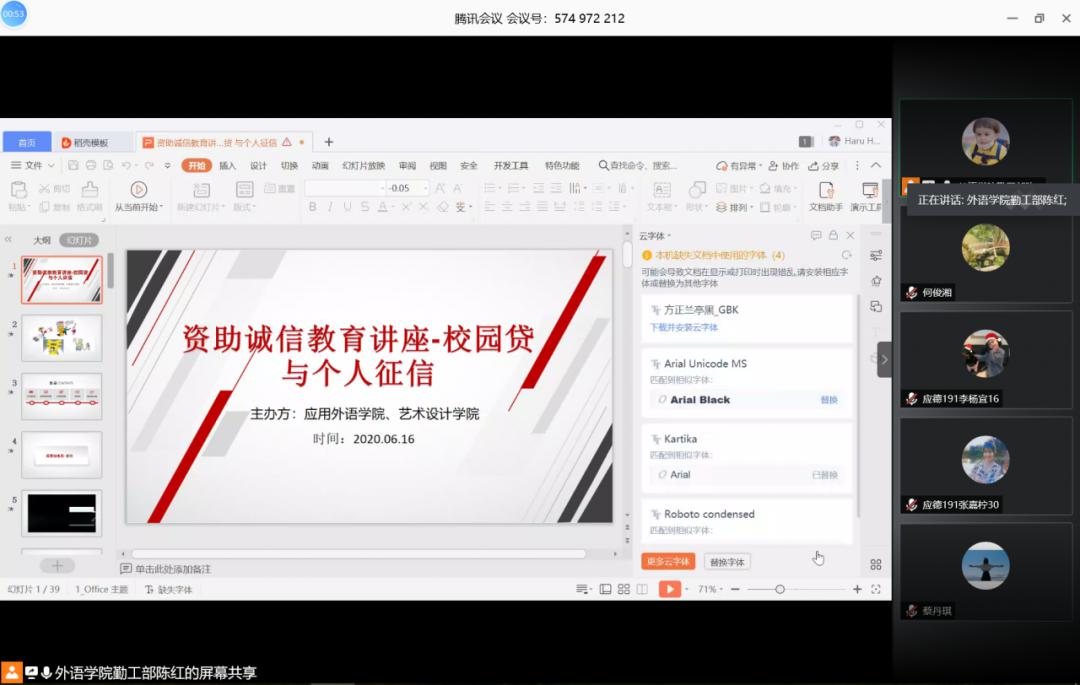This screenshot has height=685, width=1080.
Task: Toggle to 大纲 outline view
Action: click(x=41, y=240)
